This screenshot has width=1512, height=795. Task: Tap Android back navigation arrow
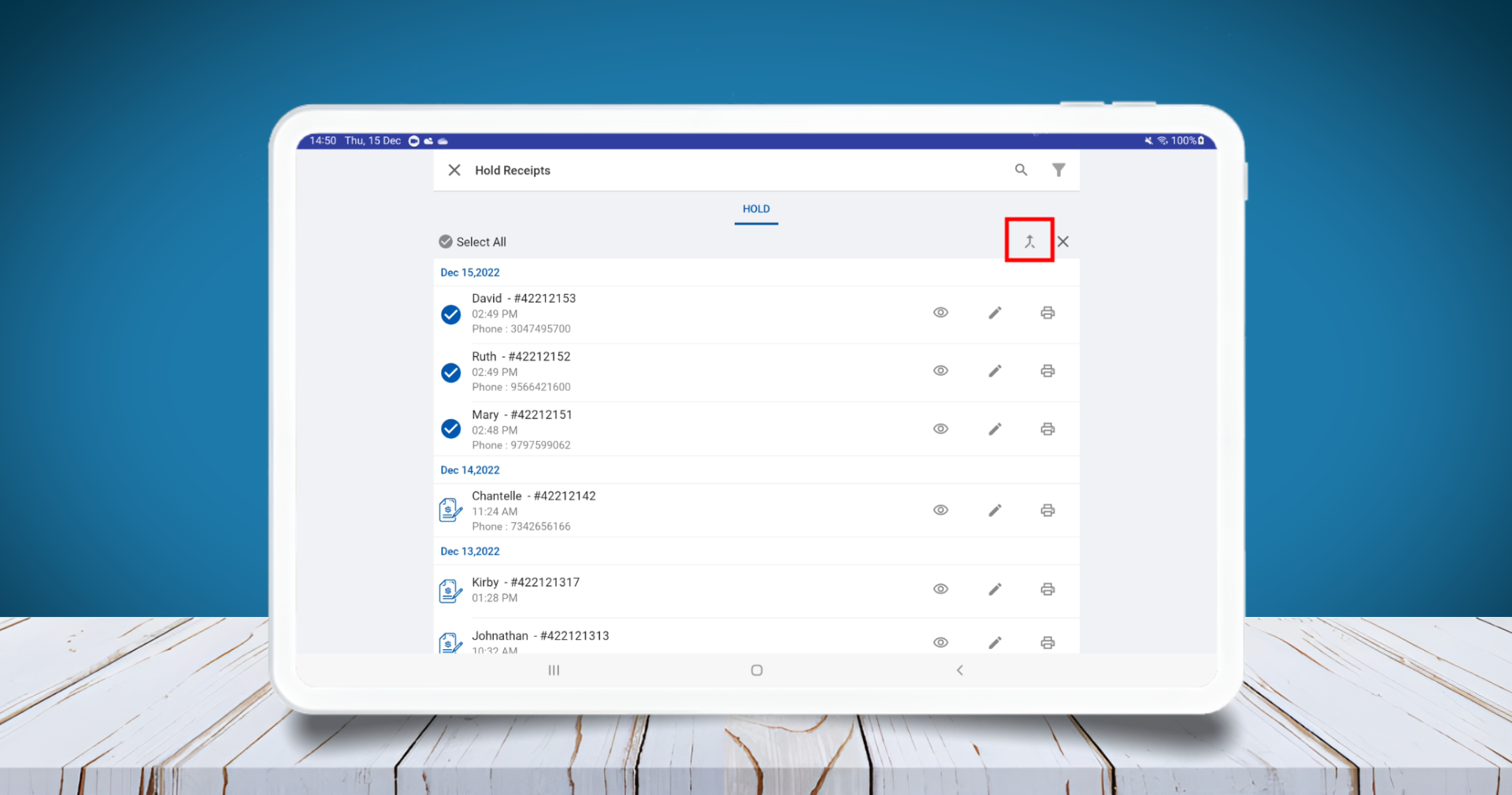point(959,671)
